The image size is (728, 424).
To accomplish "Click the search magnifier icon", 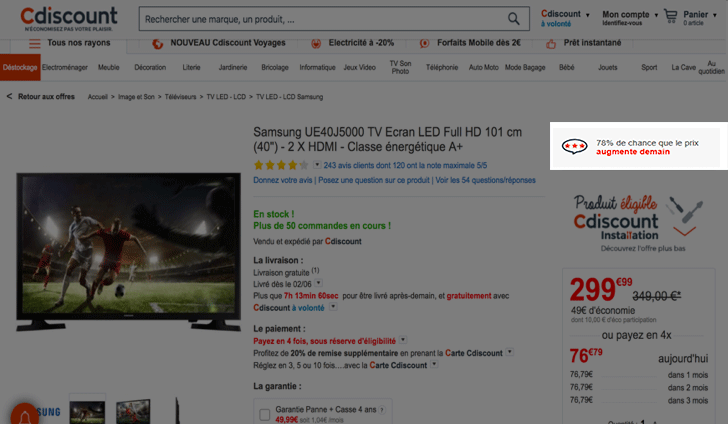I will coord(514,19).
